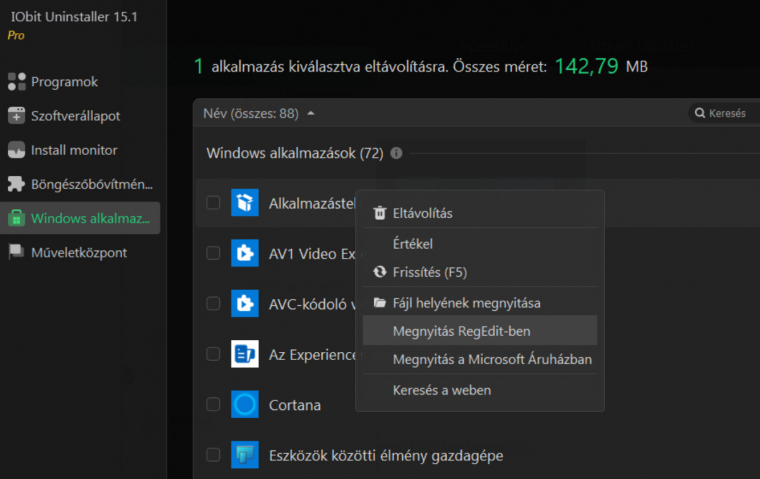Tick the Alkalmazástelepítő checkbox
The height and width of the screenshot is (479, 760).
(x=213, y=203)
